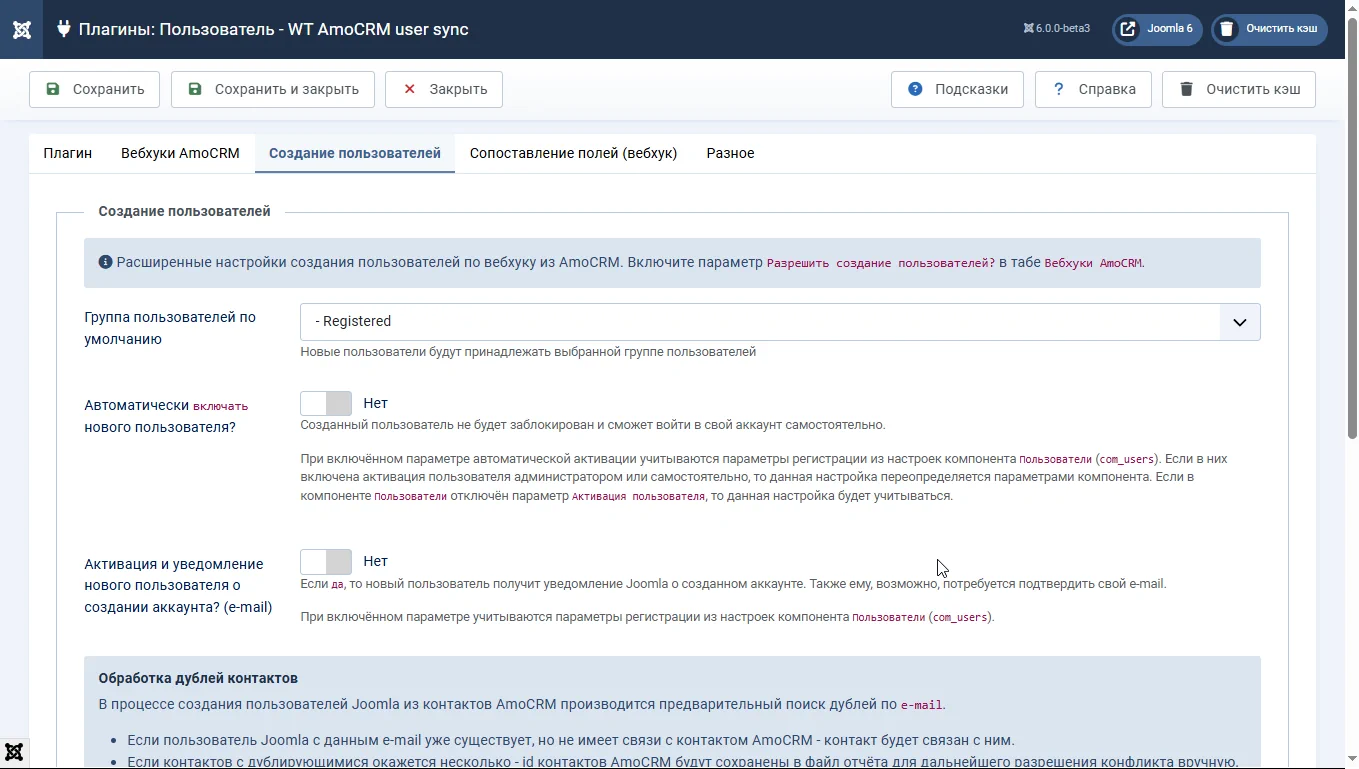Expand dropdown using the chevron arrow
Screen dimensions: 1359x769
[x=1240, y=322]
